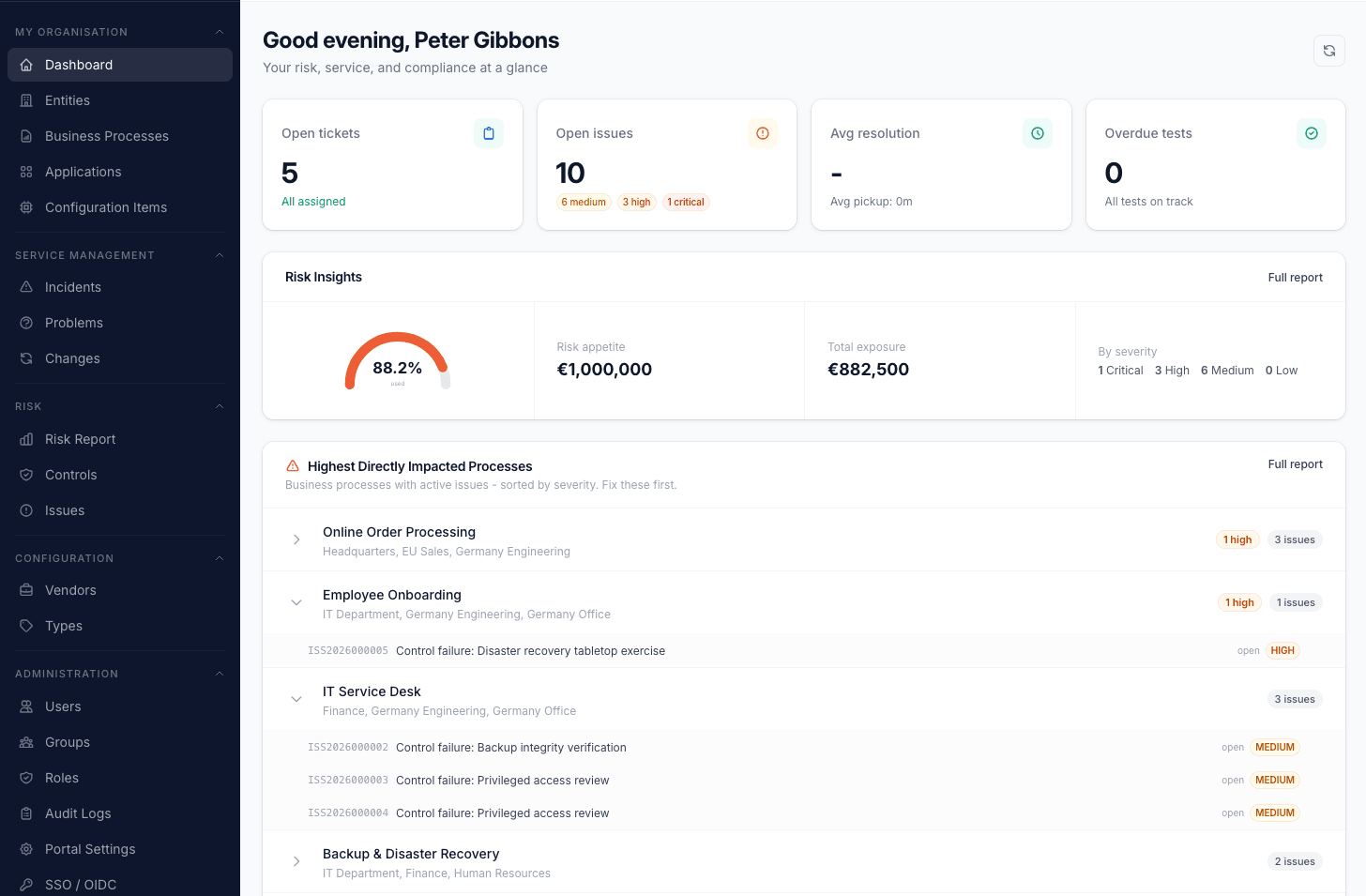Expand Backup & Disaster Recovery issues
The height and width of the screenshot is (896, 1366).
(x=296, y=861)
